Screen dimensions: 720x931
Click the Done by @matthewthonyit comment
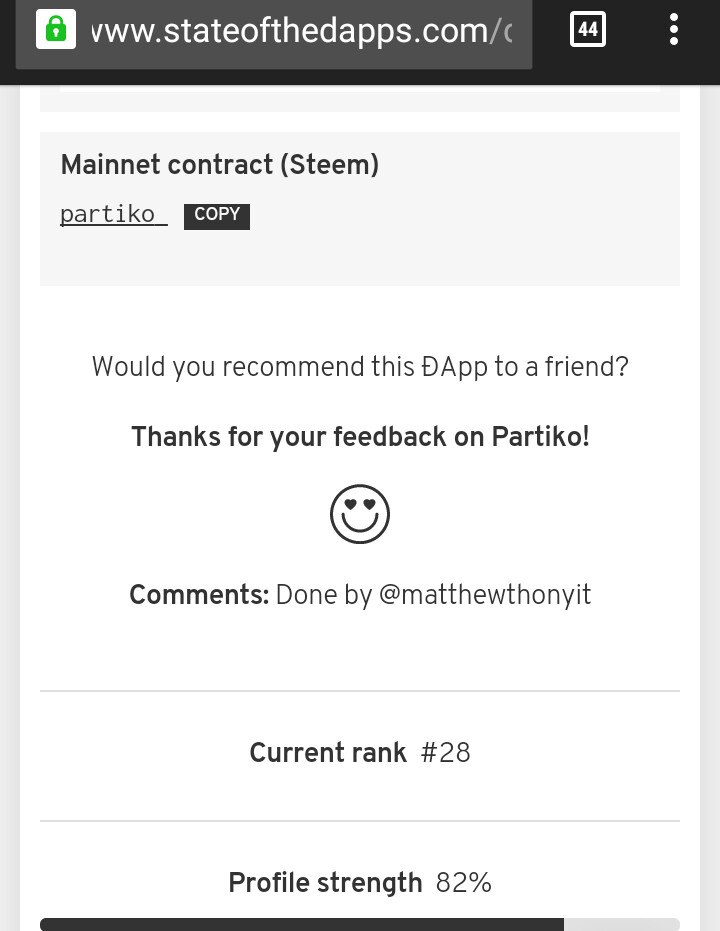click(433, 594)
